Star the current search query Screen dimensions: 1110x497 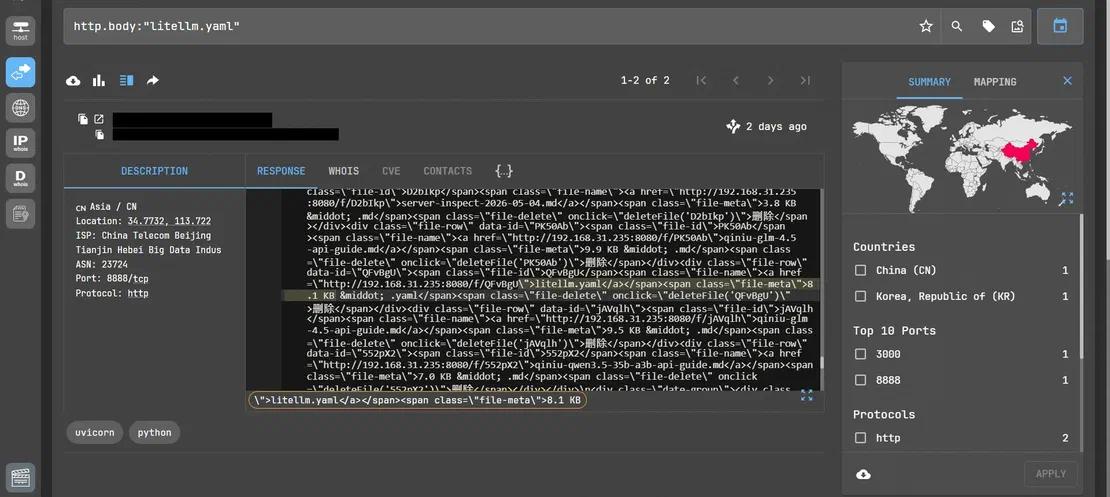(926, 26)
